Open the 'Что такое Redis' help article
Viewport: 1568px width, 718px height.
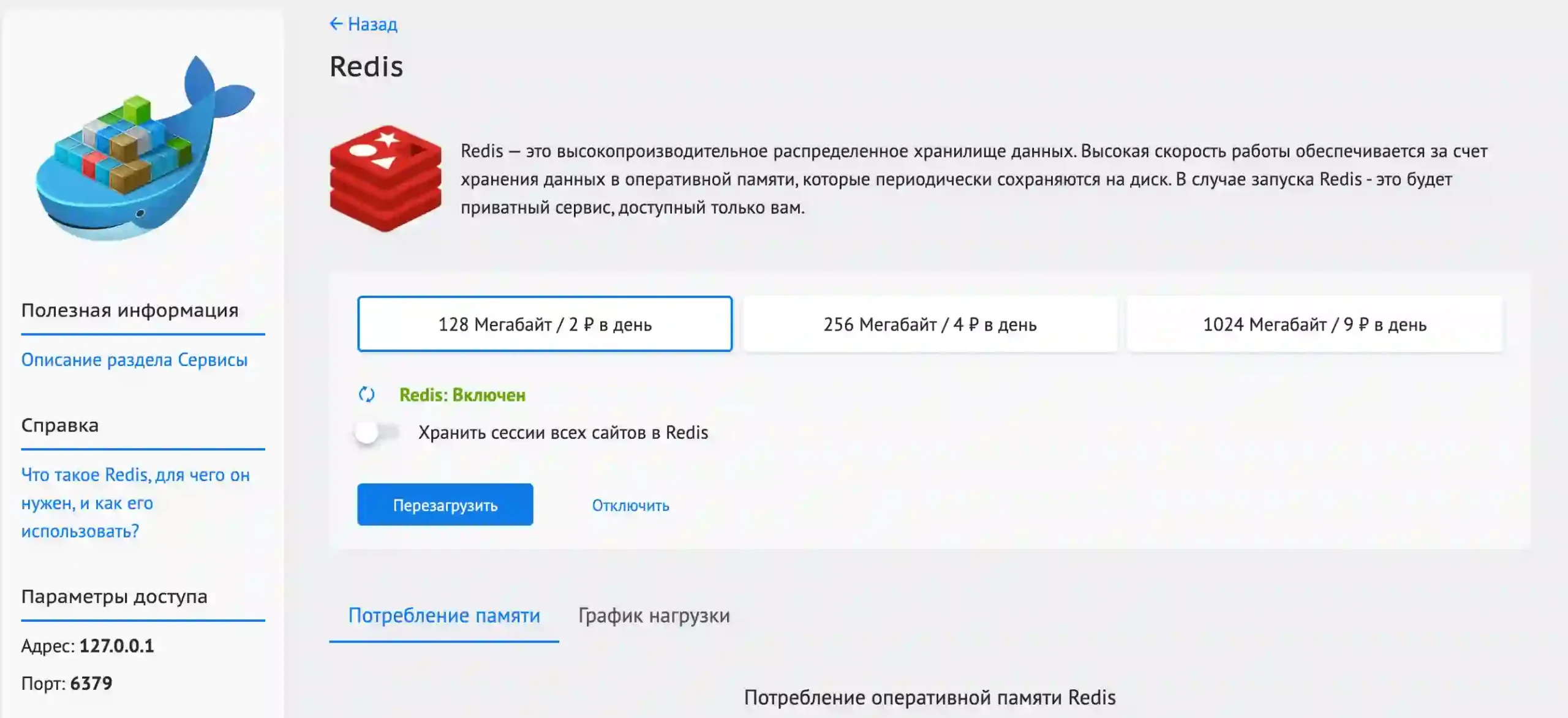[135, 503]
